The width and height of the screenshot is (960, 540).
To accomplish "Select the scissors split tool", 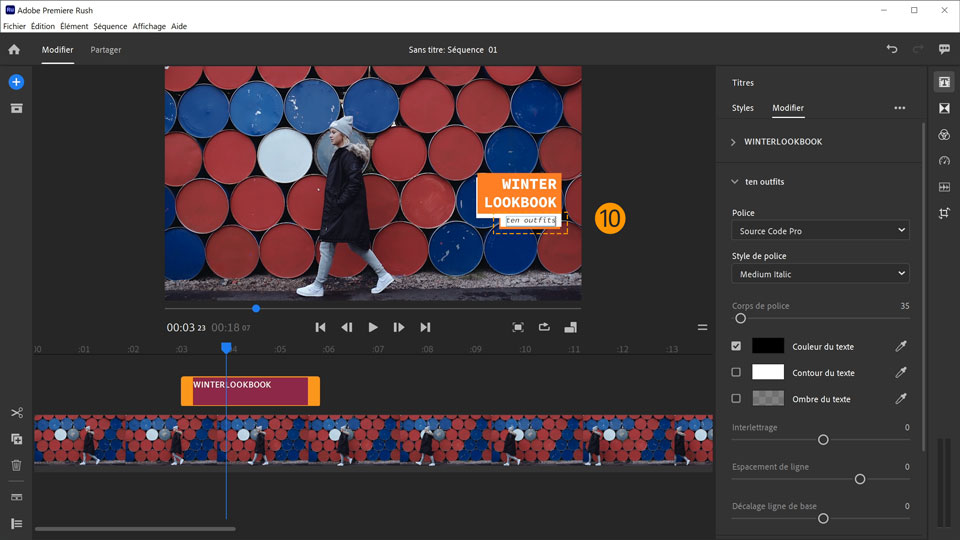I will (x=16, y=413).
